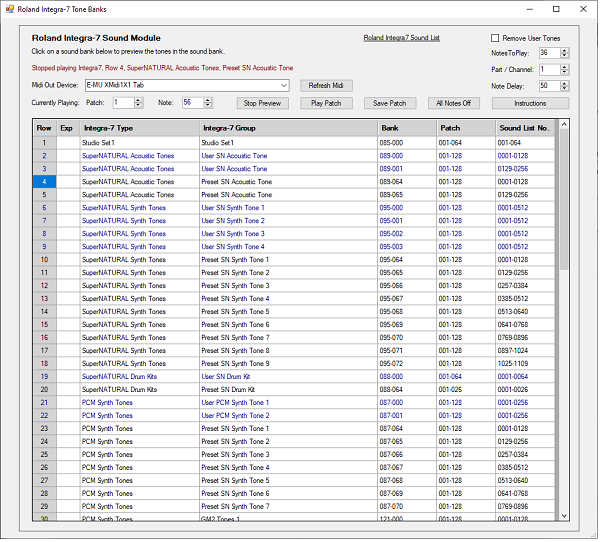
Task: Click into the NotesToPlay input field
Action: 550,53
